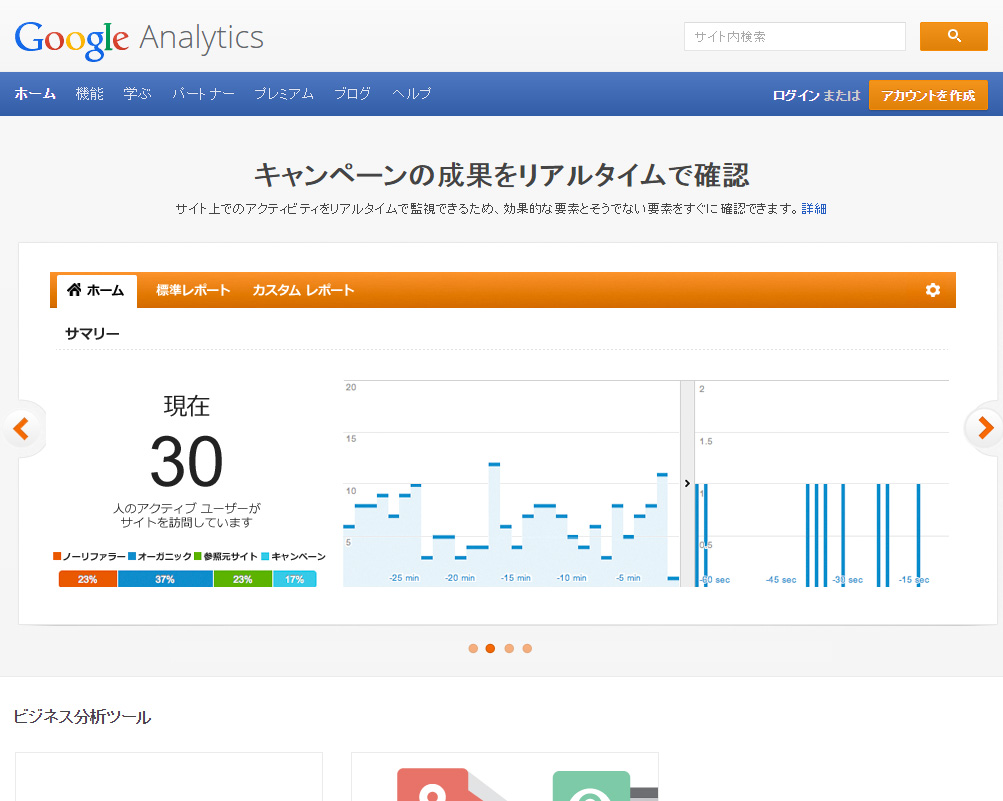Screen dimensions: 1003x801
Task: Open the ブログ navigation item
Action: coord(352,94)
